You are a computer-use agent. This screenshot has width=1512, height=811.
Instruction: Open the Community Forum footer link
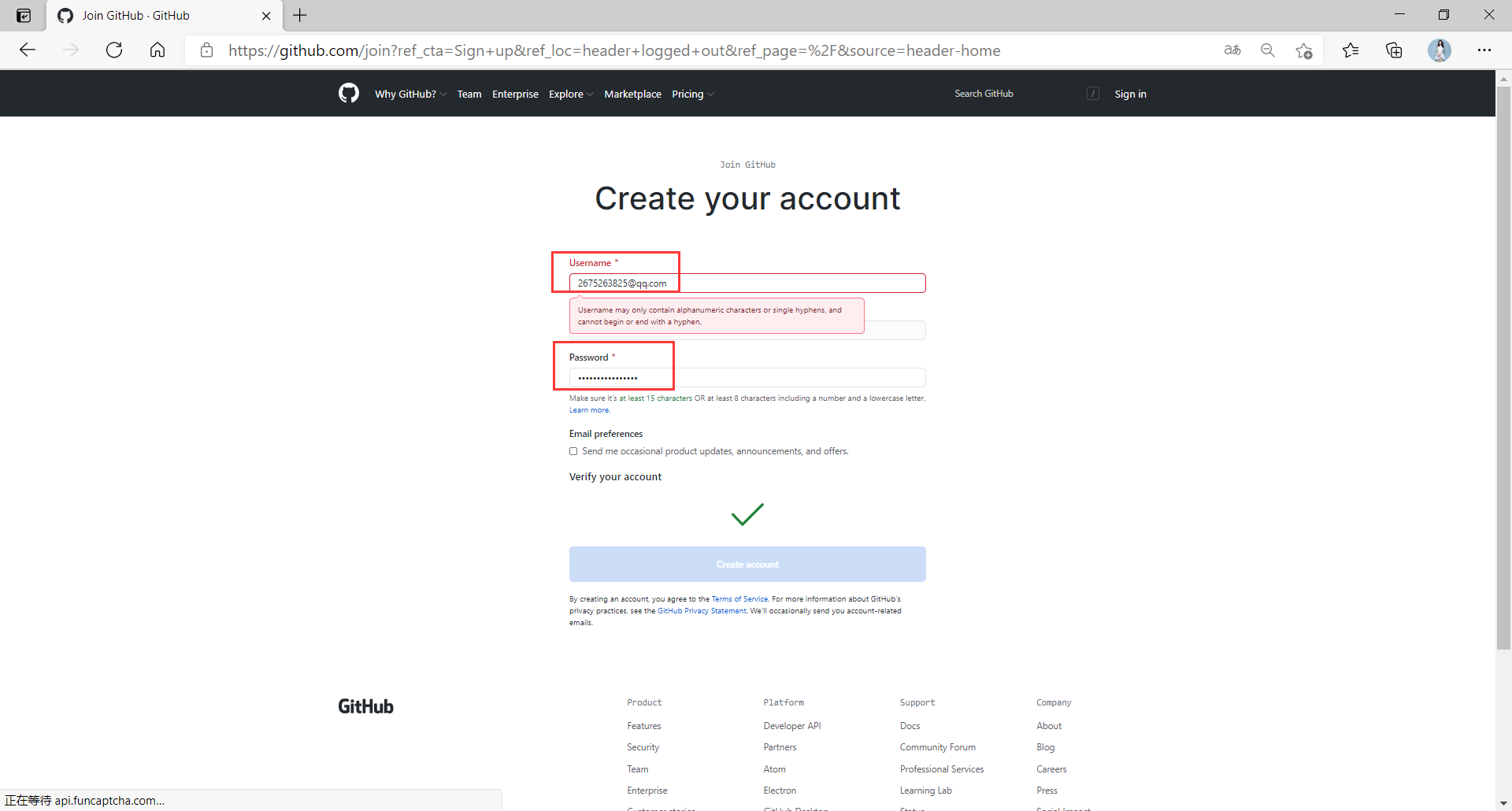pyautogui.click(x=938, y=747)
